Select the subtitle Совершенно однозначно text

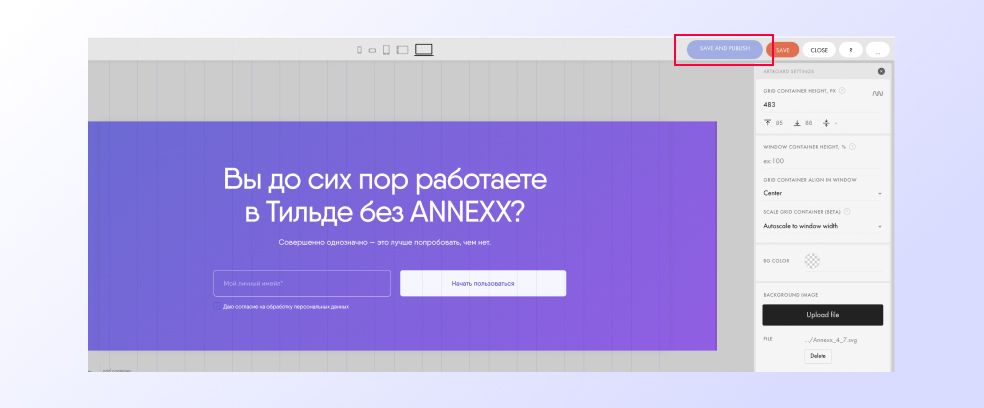pos(385,242)
